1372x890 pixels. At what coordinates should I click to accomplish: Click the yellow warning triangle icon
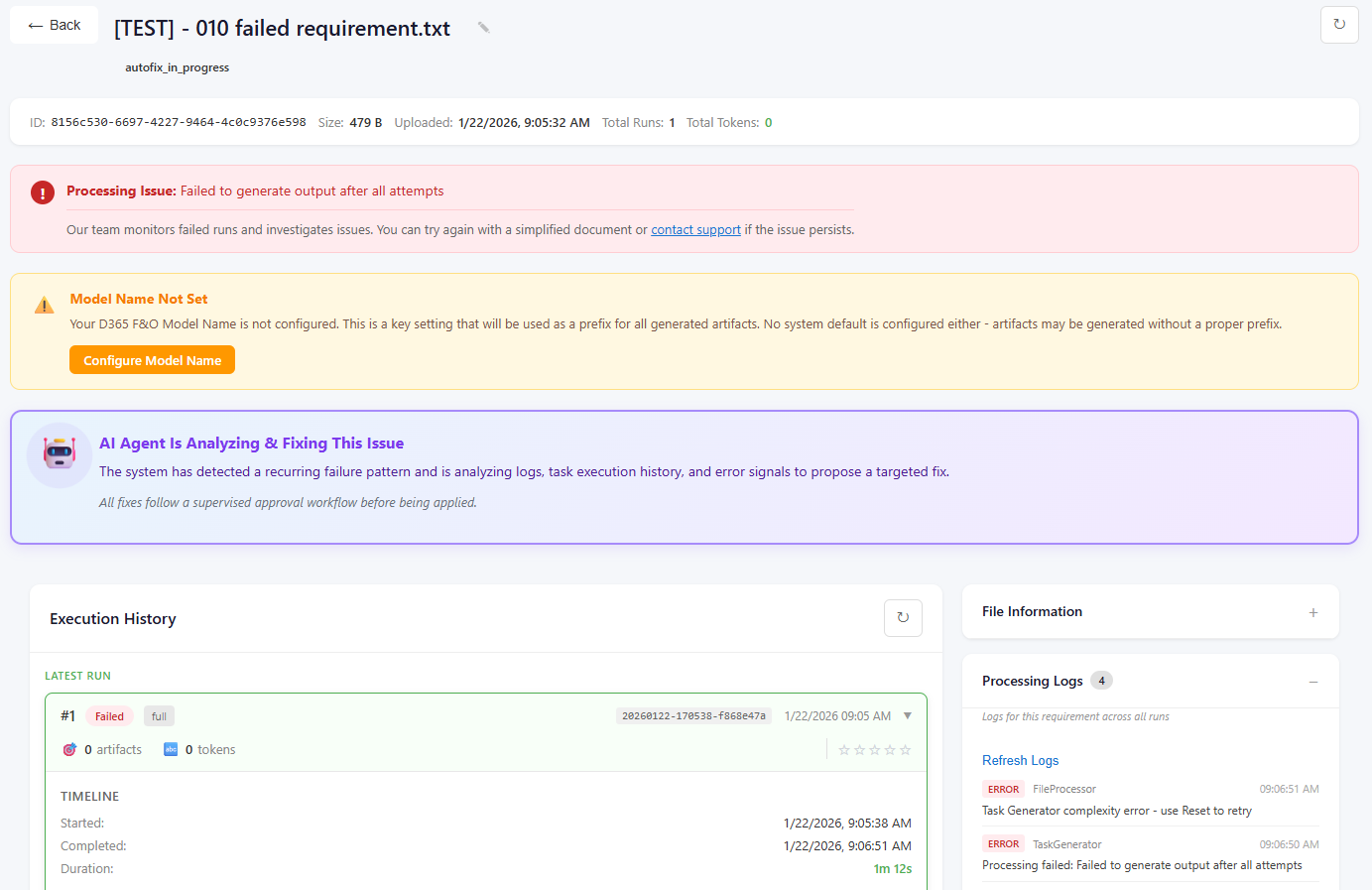coord(45,305)
